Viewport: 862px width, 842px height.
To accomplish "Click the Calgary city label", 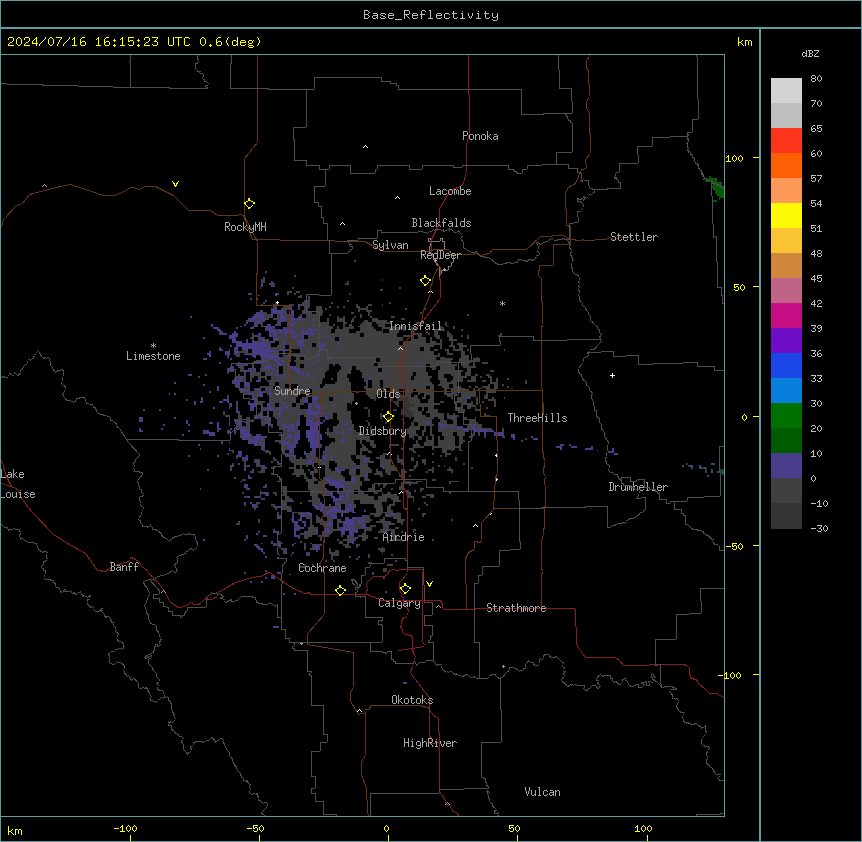I will tap(400, 603).
